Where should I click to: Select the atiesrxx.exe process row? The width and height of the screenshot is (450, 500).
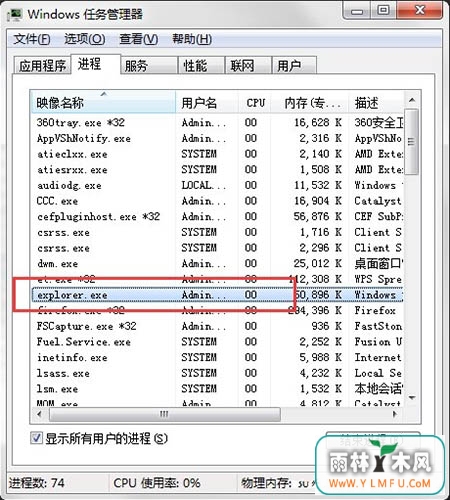pyautogui.click(x=217, y=170)
